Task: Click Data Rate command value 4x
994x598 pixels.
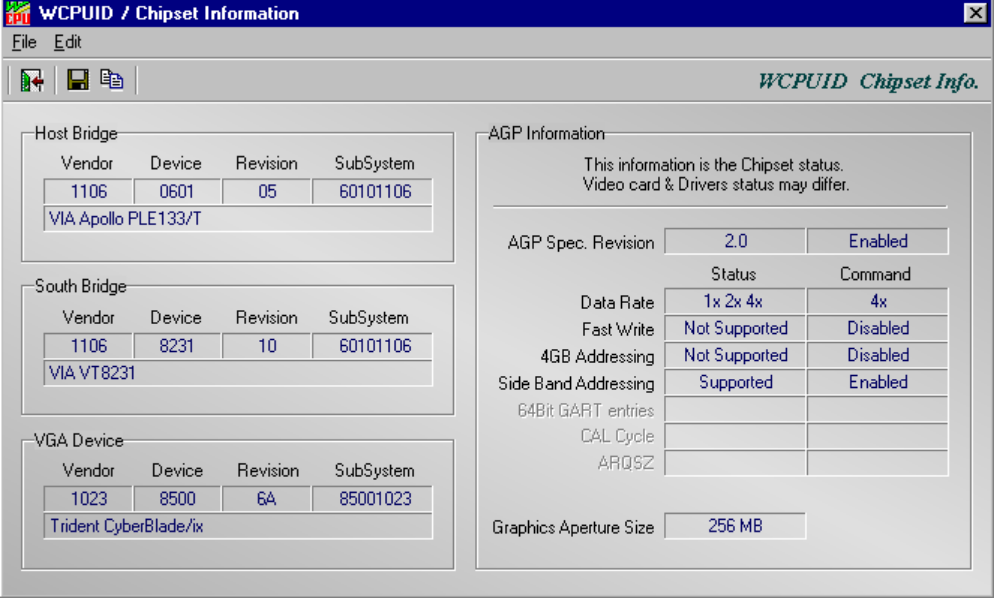Action: pyautogui.click(x=878, y=301)
